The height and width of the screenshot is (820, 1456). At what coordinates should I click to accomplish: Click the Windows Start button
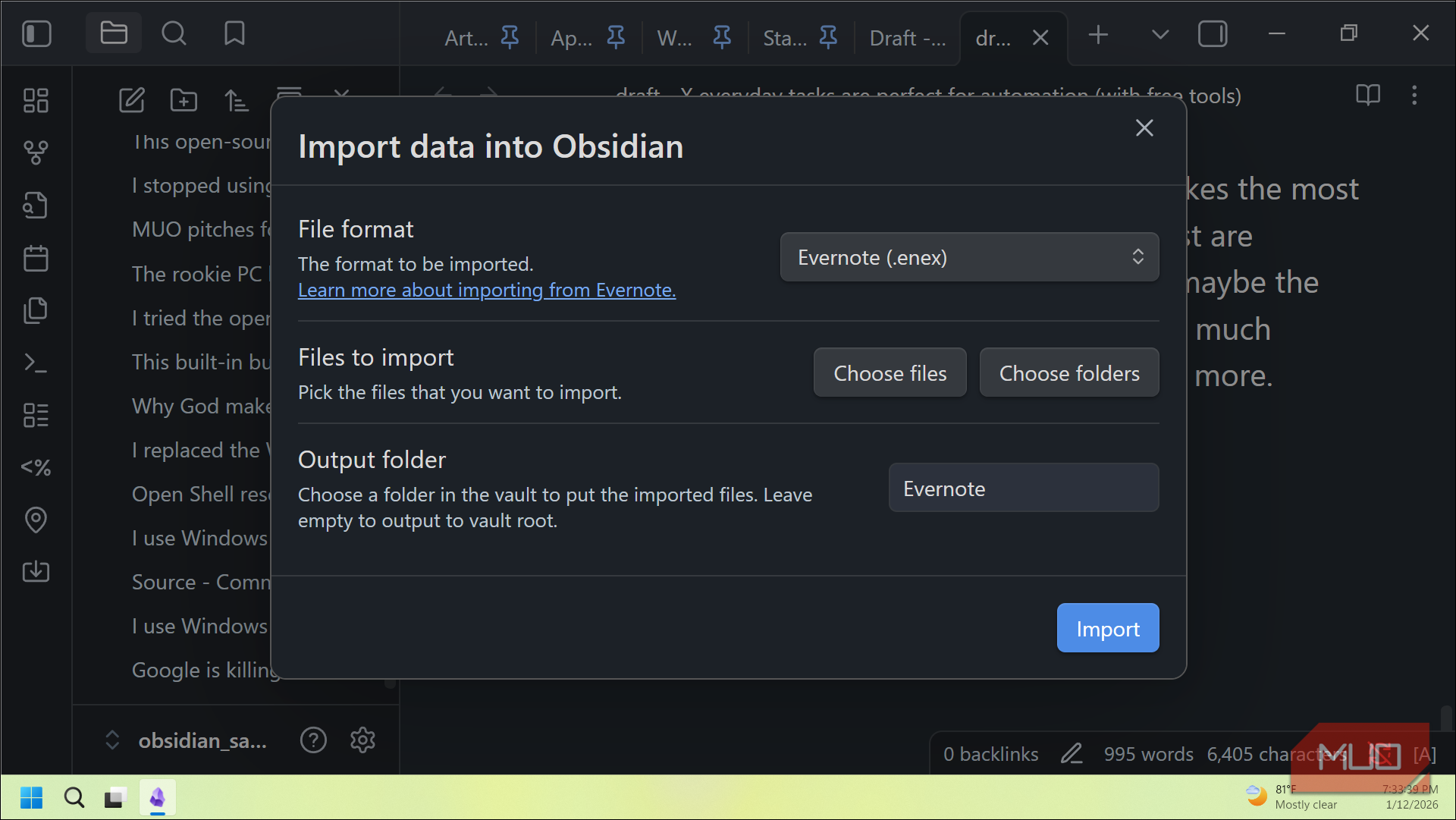tap(31, 798)
